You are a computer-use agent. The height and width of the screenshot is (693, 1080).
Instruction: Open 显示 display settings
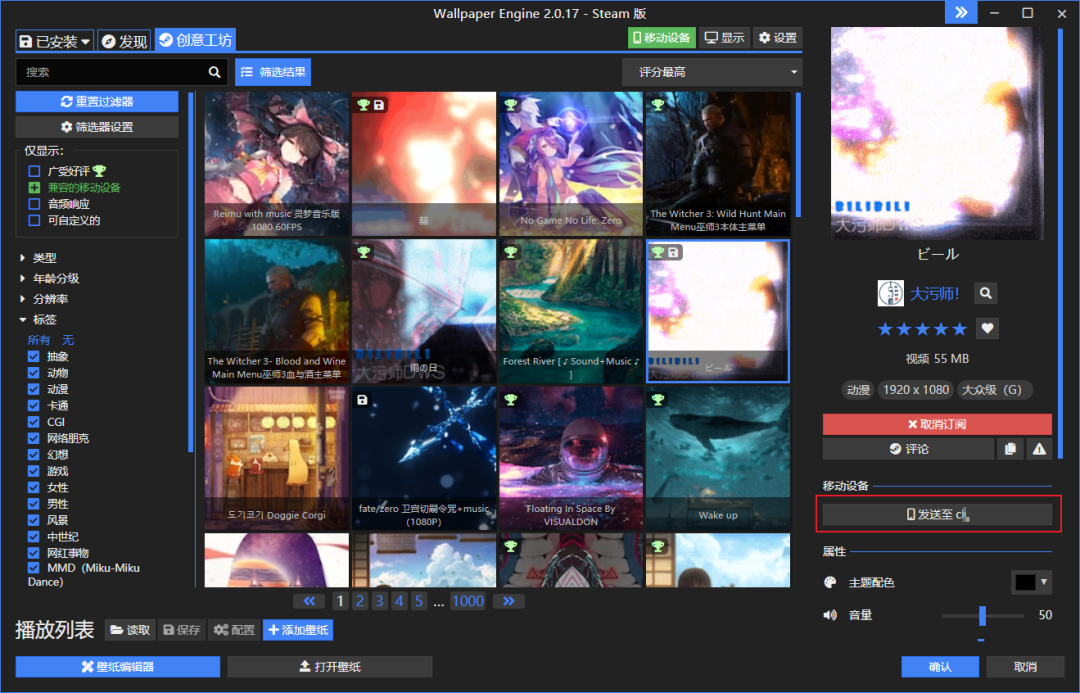(724, 38)
